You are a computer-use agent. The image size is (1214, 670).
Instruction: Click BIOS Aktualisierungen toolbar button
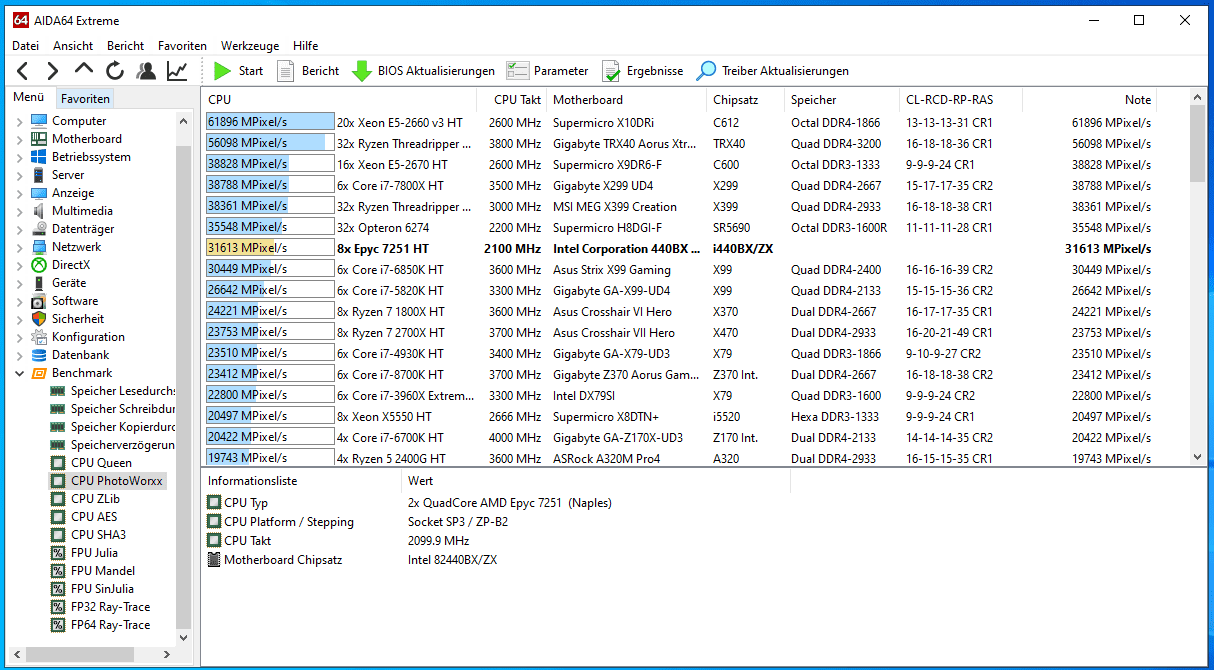[424, 71]
